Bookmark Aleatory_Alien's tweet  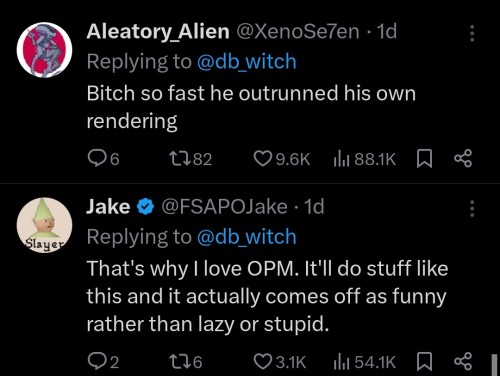click(425, 159)
